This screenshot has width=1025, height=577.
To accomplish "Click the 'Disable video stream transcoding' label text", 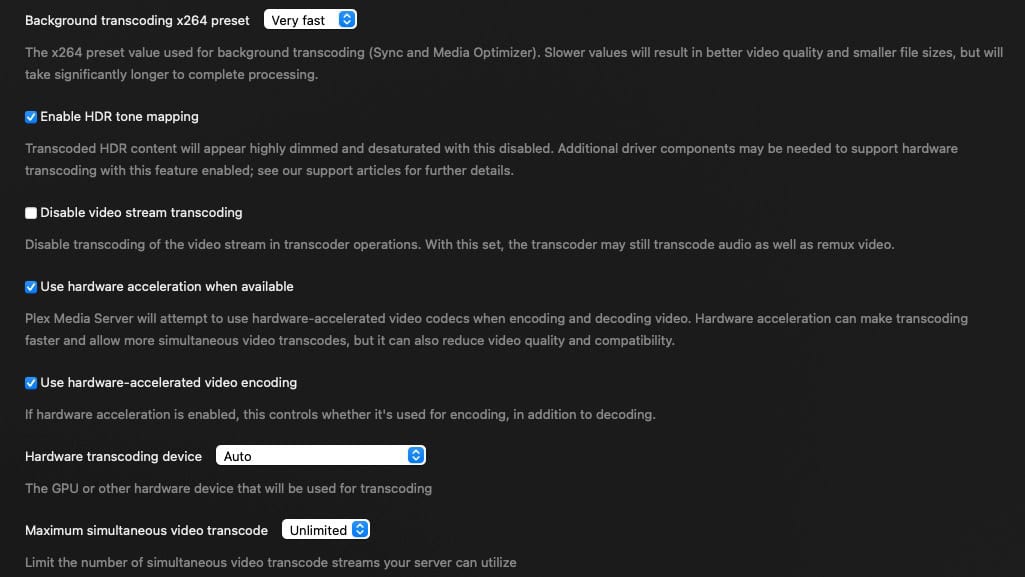I will (141, 212).
